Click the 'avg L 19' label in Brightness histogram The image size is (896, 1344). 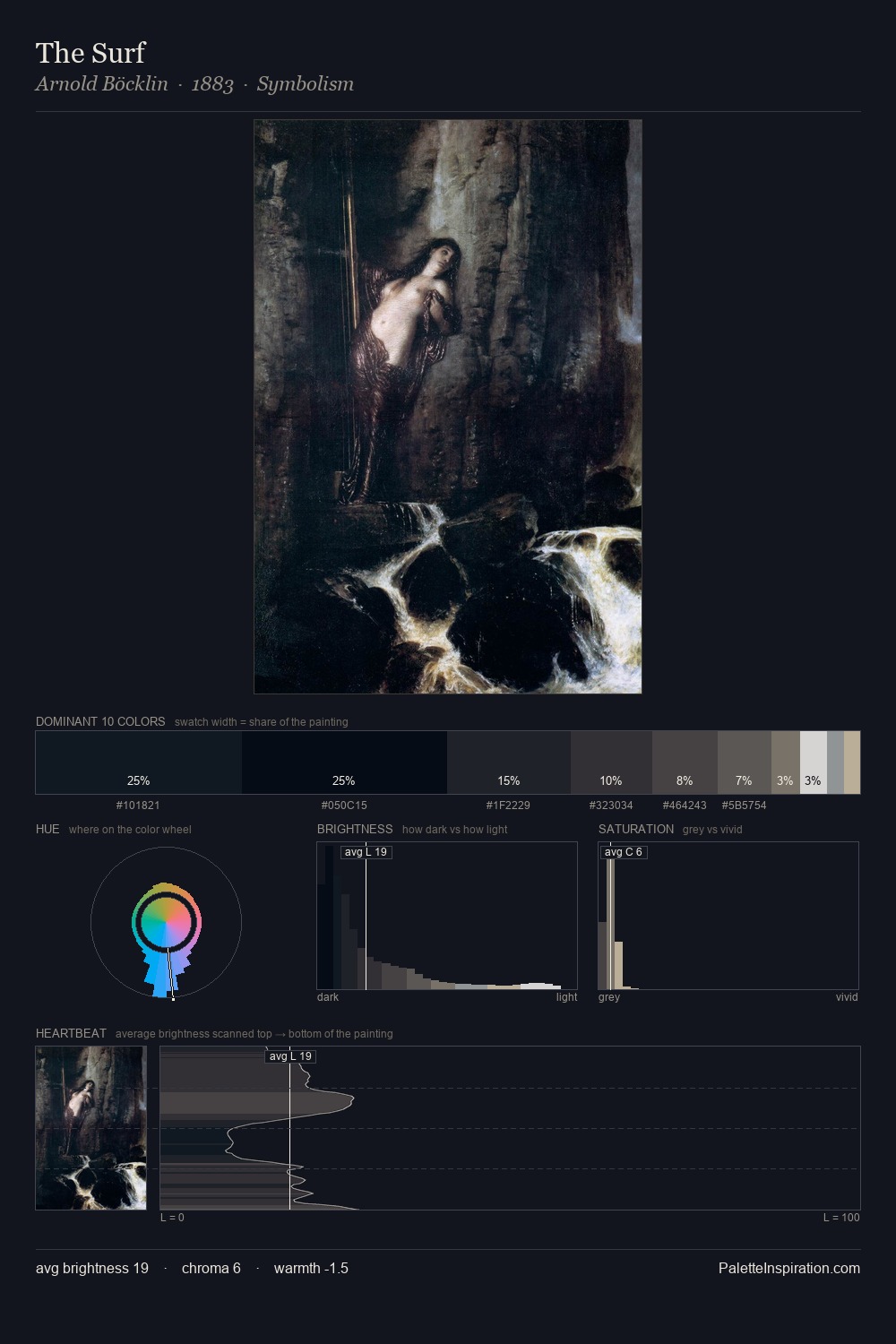click(x=366, y=852)
